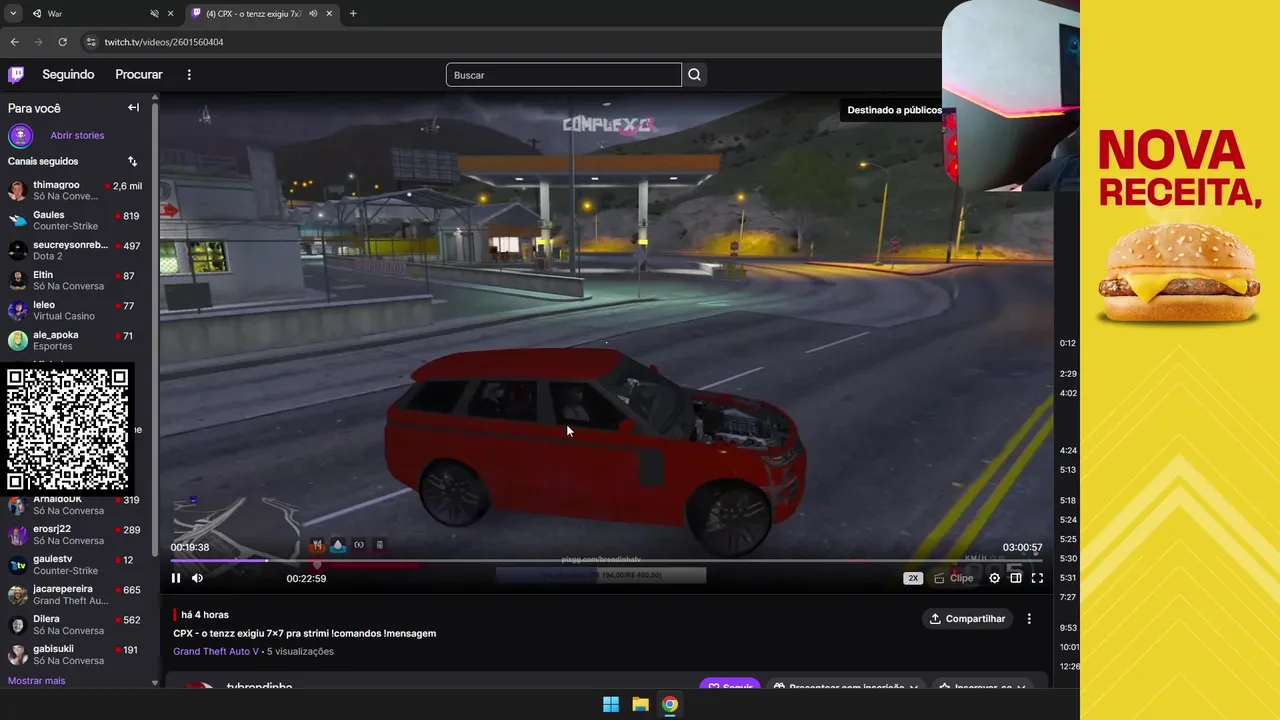Open erosrj22 channel
Screen dimensions: 1280x720
[75, 535]
